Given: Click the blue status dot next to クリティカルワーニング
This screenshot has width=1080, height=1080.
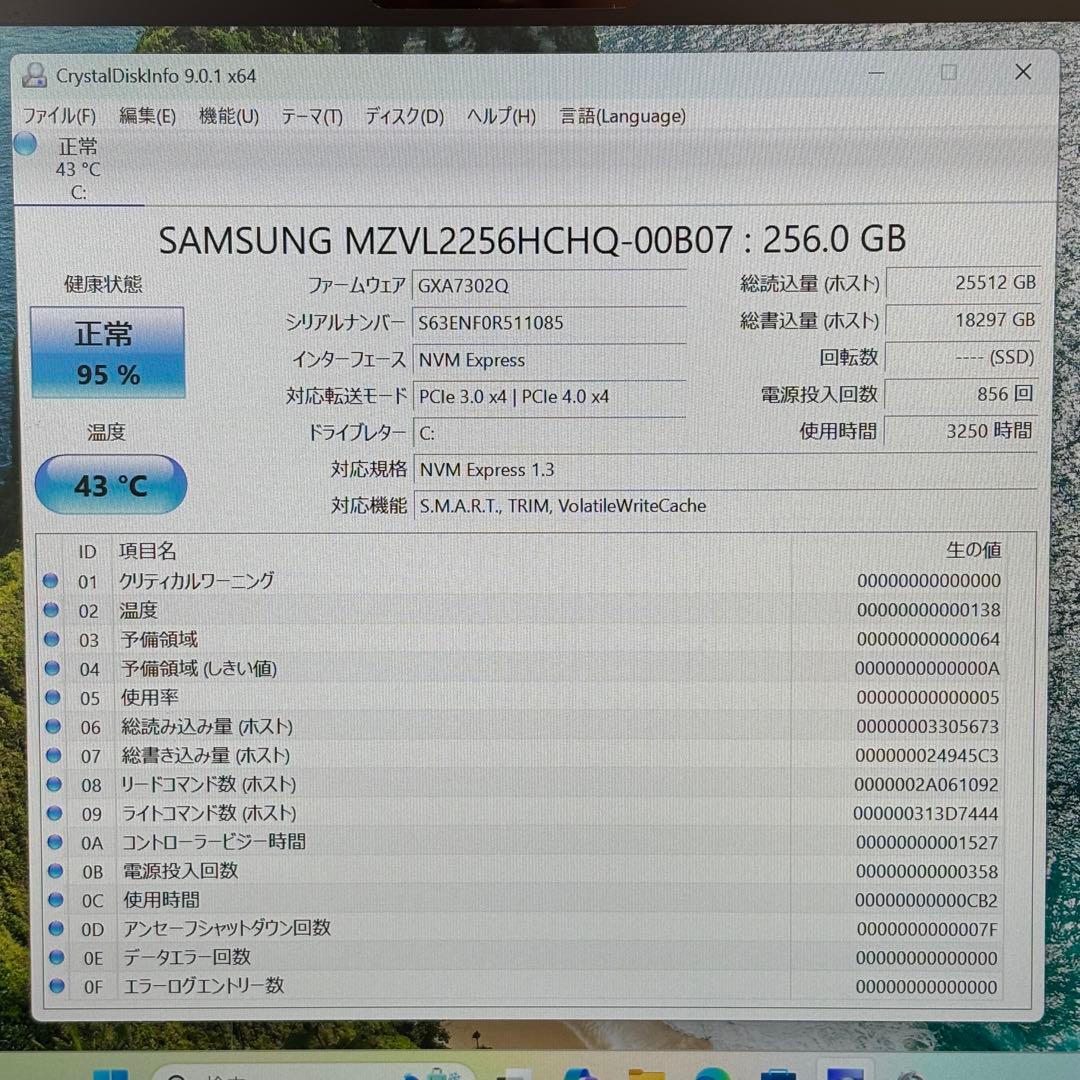Looking at the screenshot, I should pos(53,581).
